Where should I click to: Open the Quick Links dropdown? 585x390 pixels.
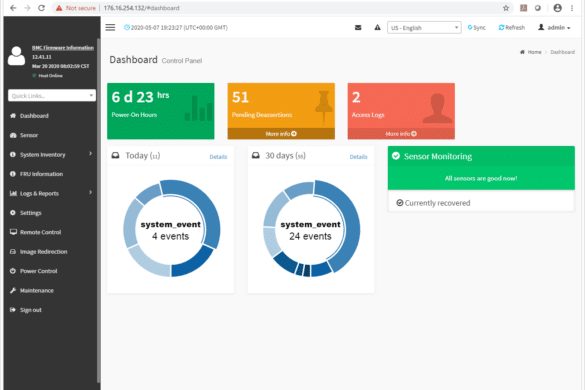[x=52, y=96]
